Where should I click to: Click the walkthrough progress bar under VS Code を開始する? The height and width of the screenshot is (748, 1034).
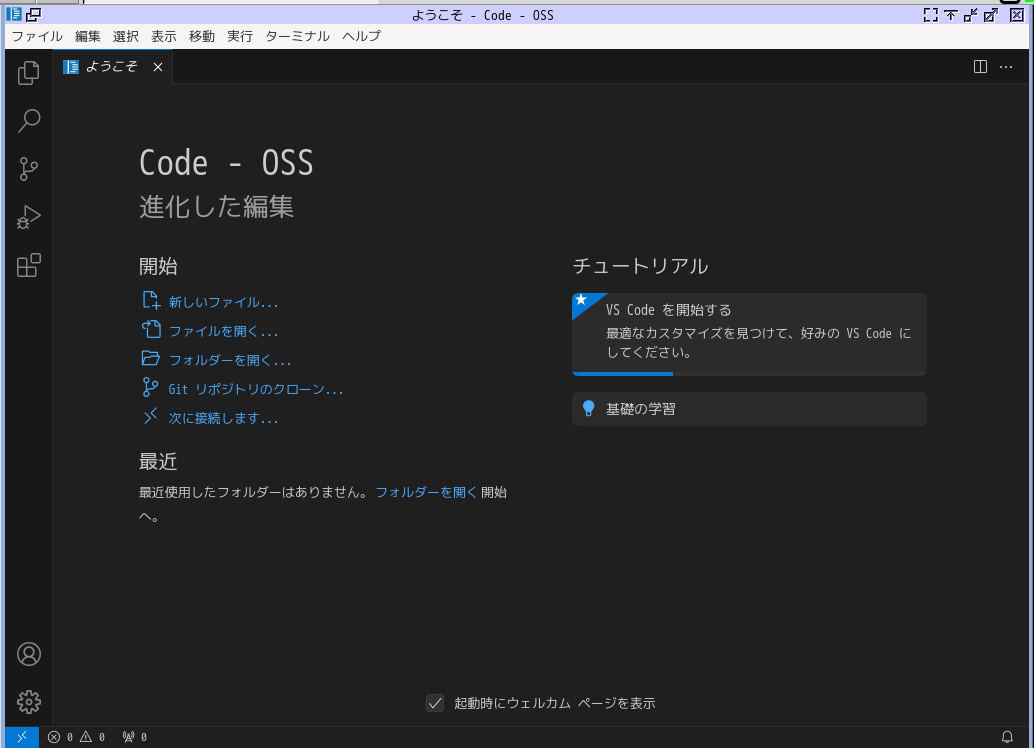click(749, 373)
